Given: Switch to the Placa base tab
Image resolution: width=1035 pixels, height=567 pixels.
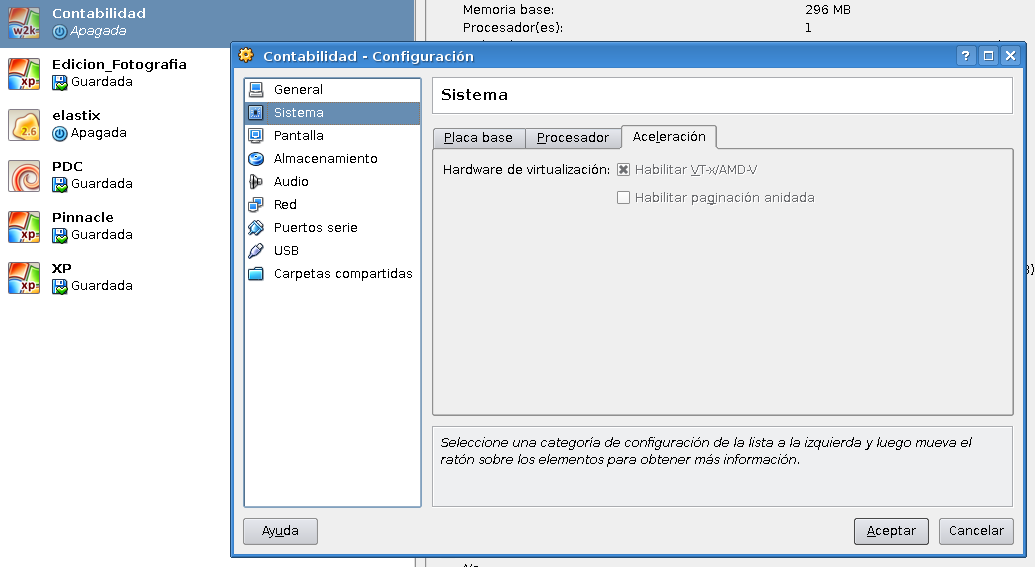Looking at the screenshot, I should click(x=479, y=137).
